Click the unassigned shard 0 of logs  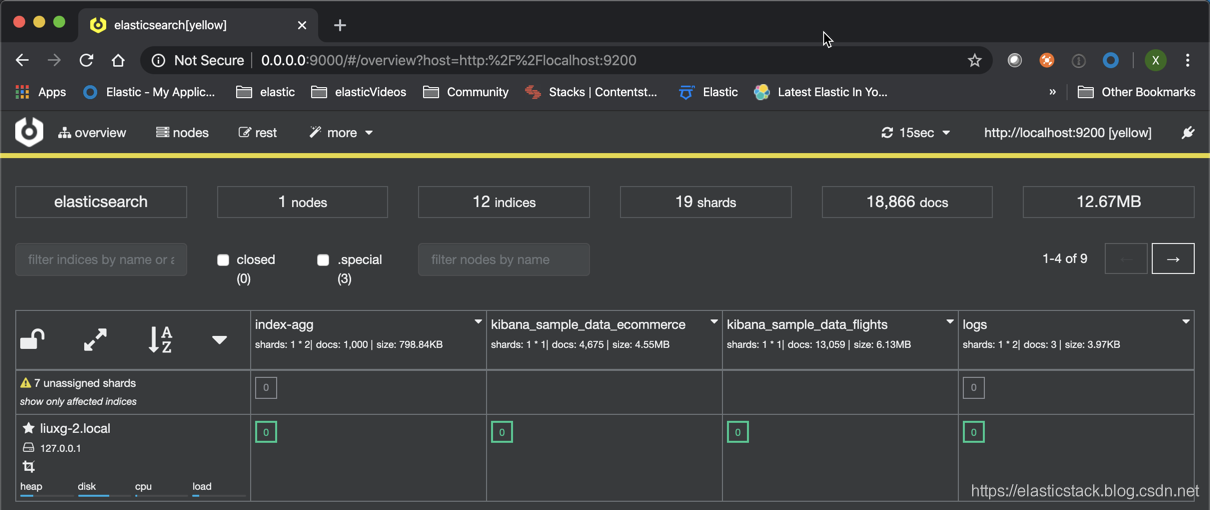[974, 388]
